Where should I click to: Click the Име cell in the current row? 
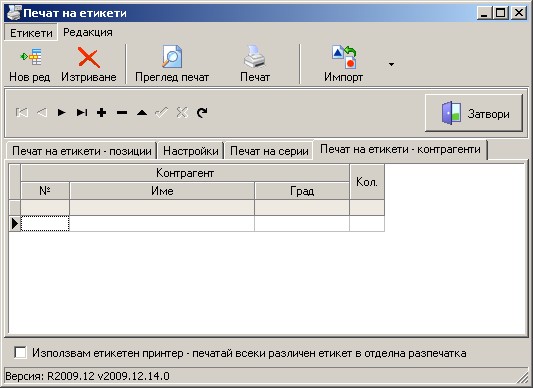(162, 224)
